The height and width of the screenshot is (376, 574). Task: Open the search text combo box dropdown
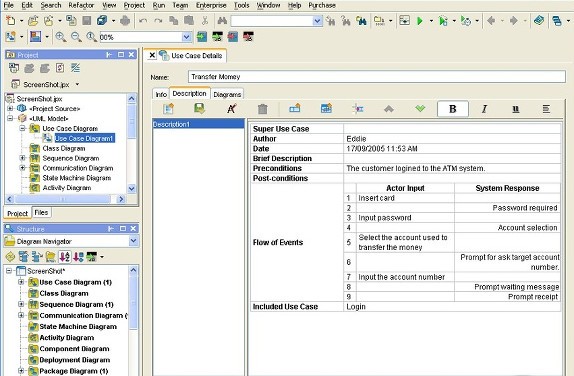[x=317, y=21]
